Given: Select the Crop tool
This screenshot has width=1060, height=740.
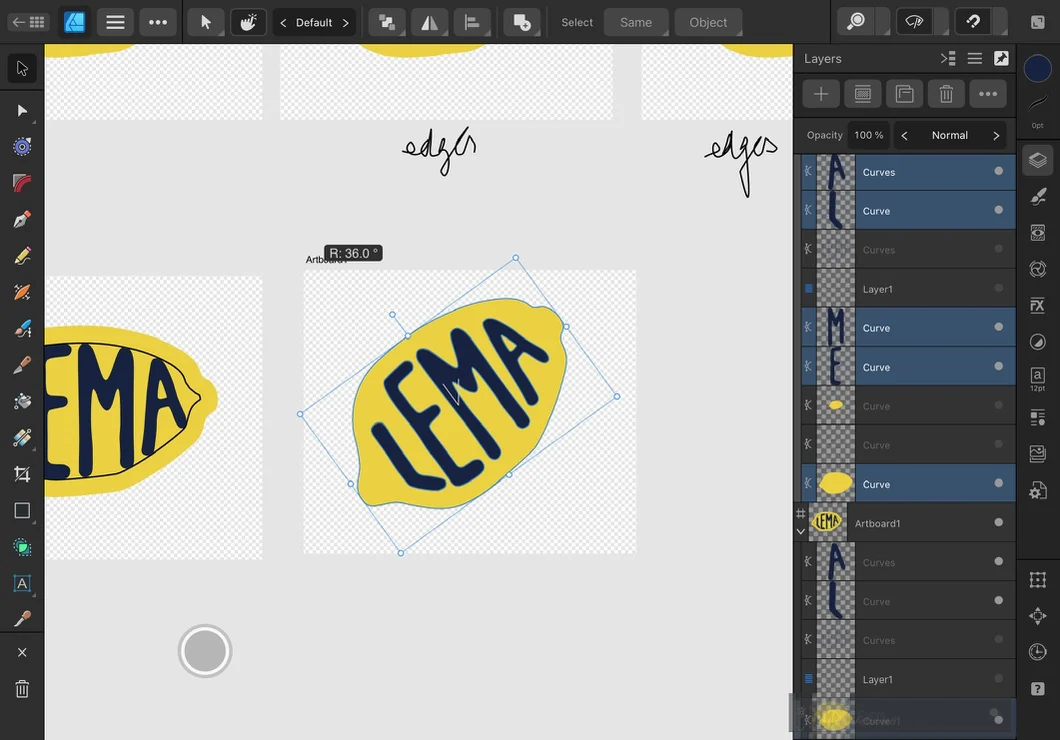Looking at the screenshot, I should click(x=22, y=474).
